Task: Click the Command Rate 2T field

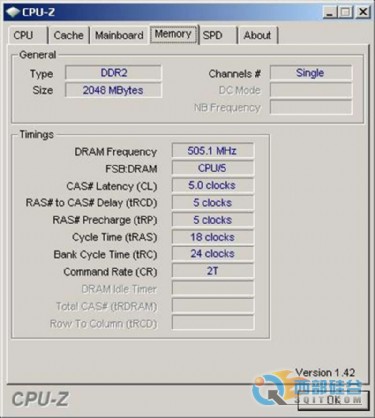Action: coord(213,271)
